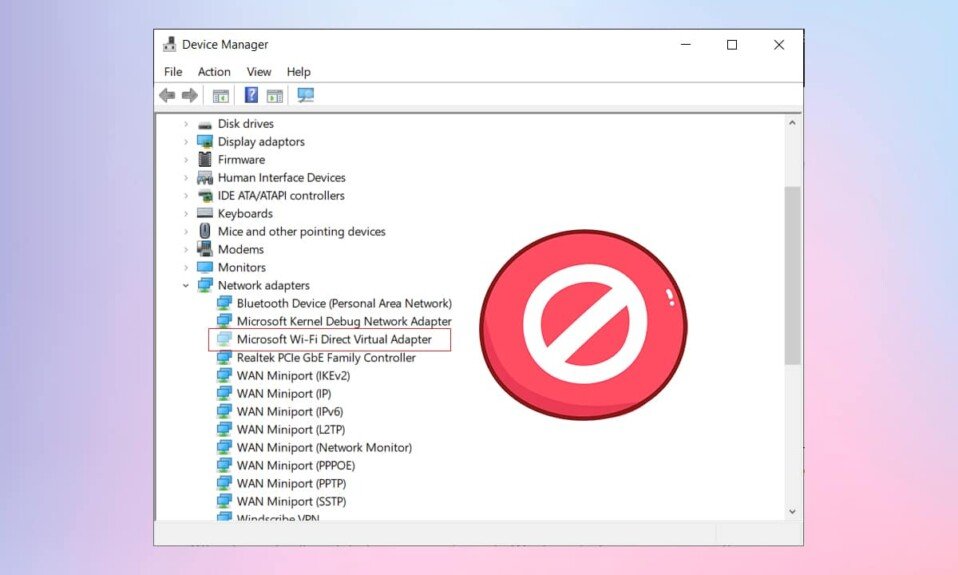Collapse the Network adapters category
The height and width of the screenshot is (575, 958).
pyautogui.click(x=186, y=286)
